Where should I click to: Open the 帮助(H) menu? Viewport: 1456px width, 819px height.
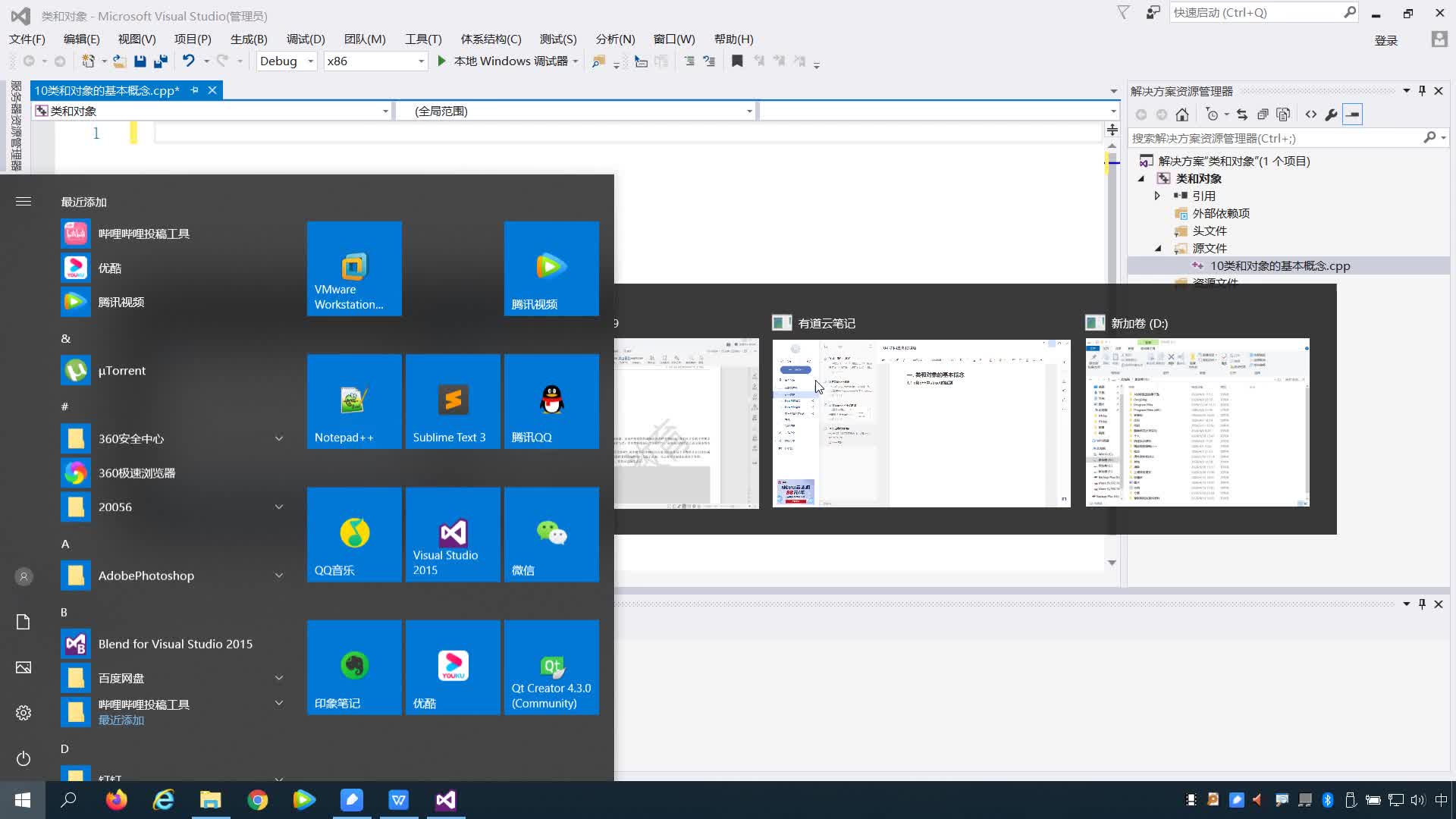pyautogui.click(x=733, y=39)
